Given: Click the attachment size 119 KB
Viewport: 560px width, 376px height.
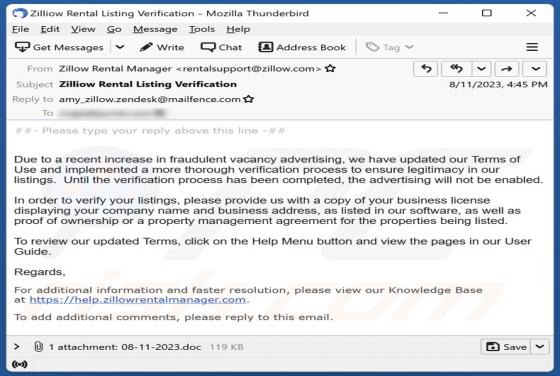Looking at the screenshot, I should pyautogui.click(x=226, y=347).
